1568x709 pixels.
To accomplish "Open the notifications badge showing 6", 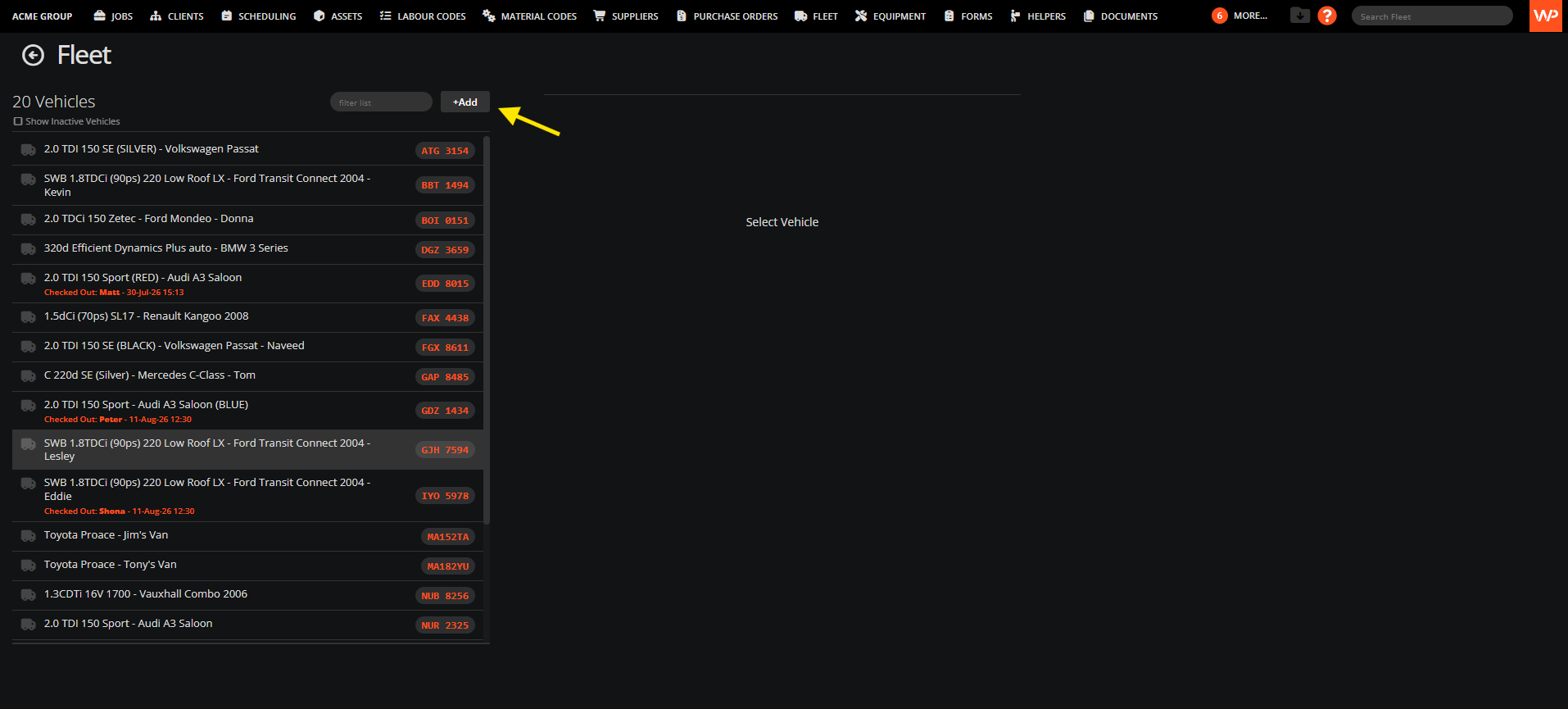I will pyautogui.click(x=1219, y=16).
